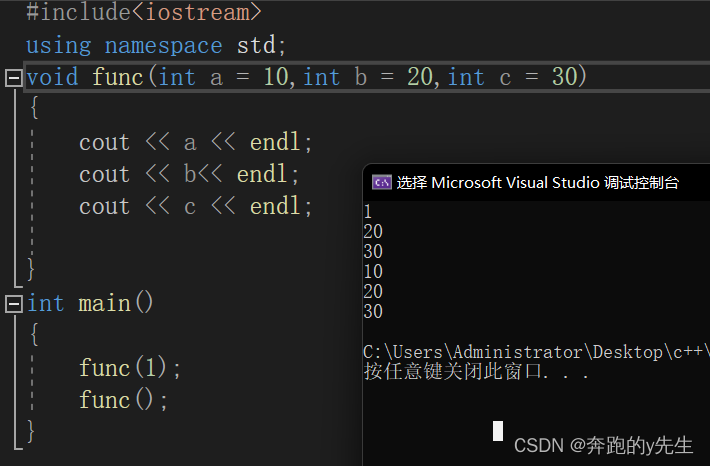The image size is (710, 466).
Task: Click the debug console window icon
Action: point(382,183)
